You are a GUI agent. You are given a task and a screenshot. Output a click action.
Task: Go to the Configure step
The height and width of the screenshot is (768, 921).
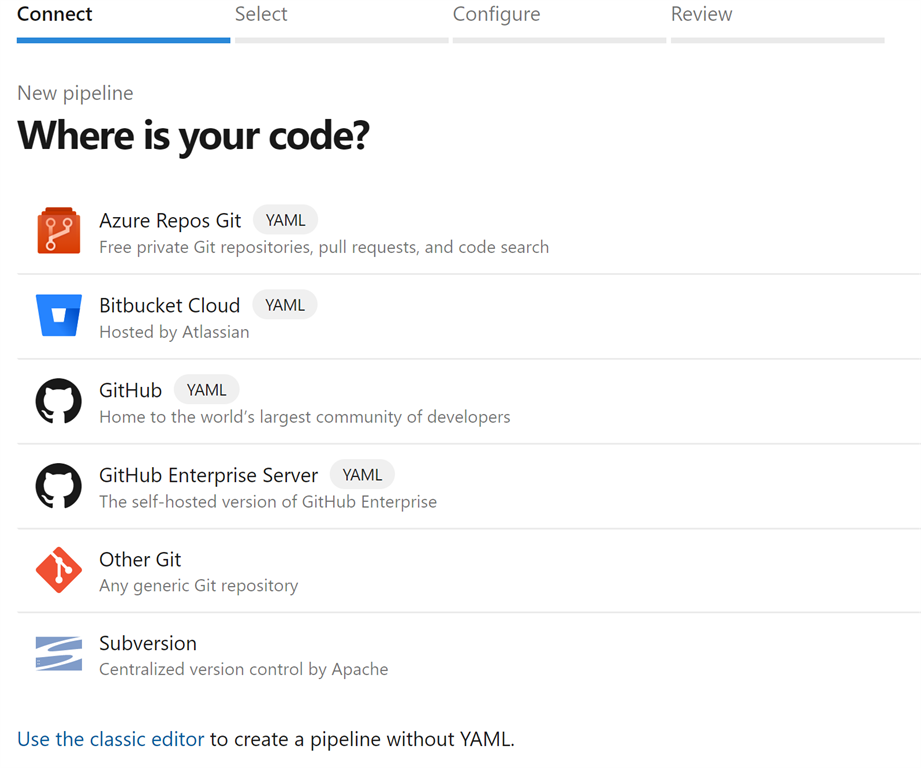click(x=496, y=14)
